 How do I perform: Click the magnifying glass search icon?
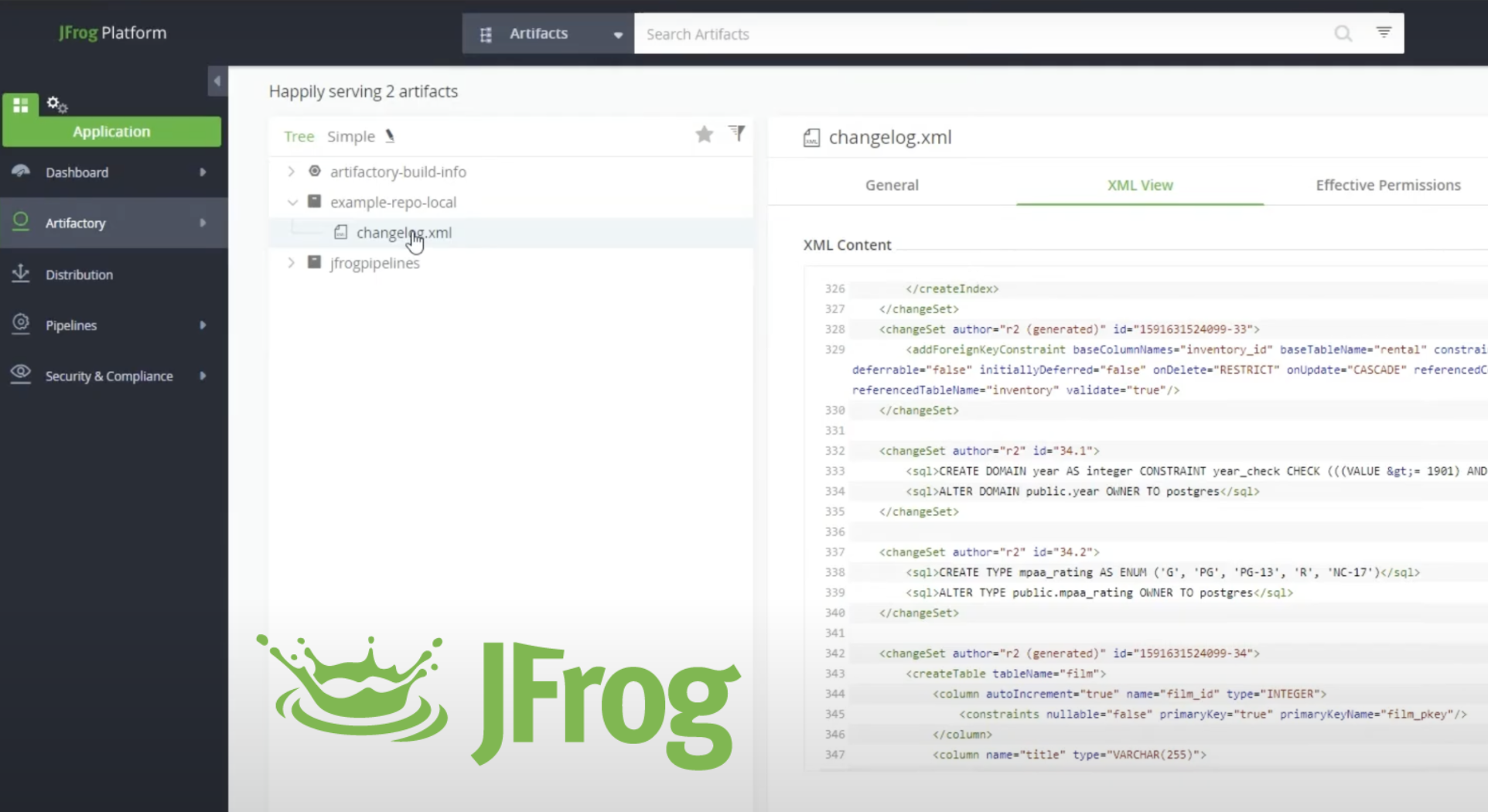point(1343,33)
